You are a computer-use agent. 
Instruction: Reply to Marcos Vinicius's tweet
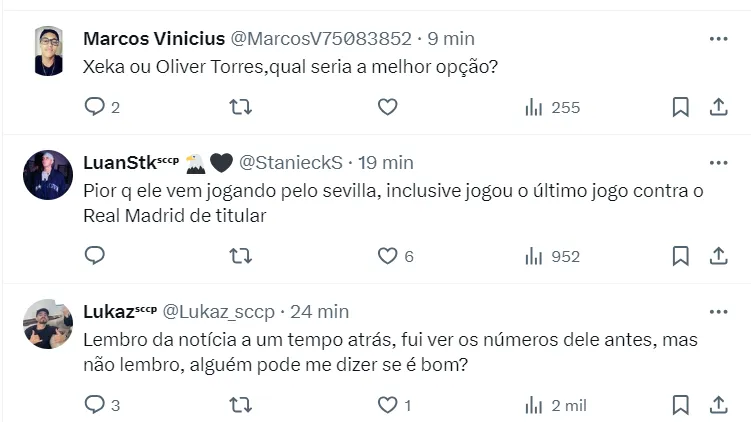tap(95, 107)
